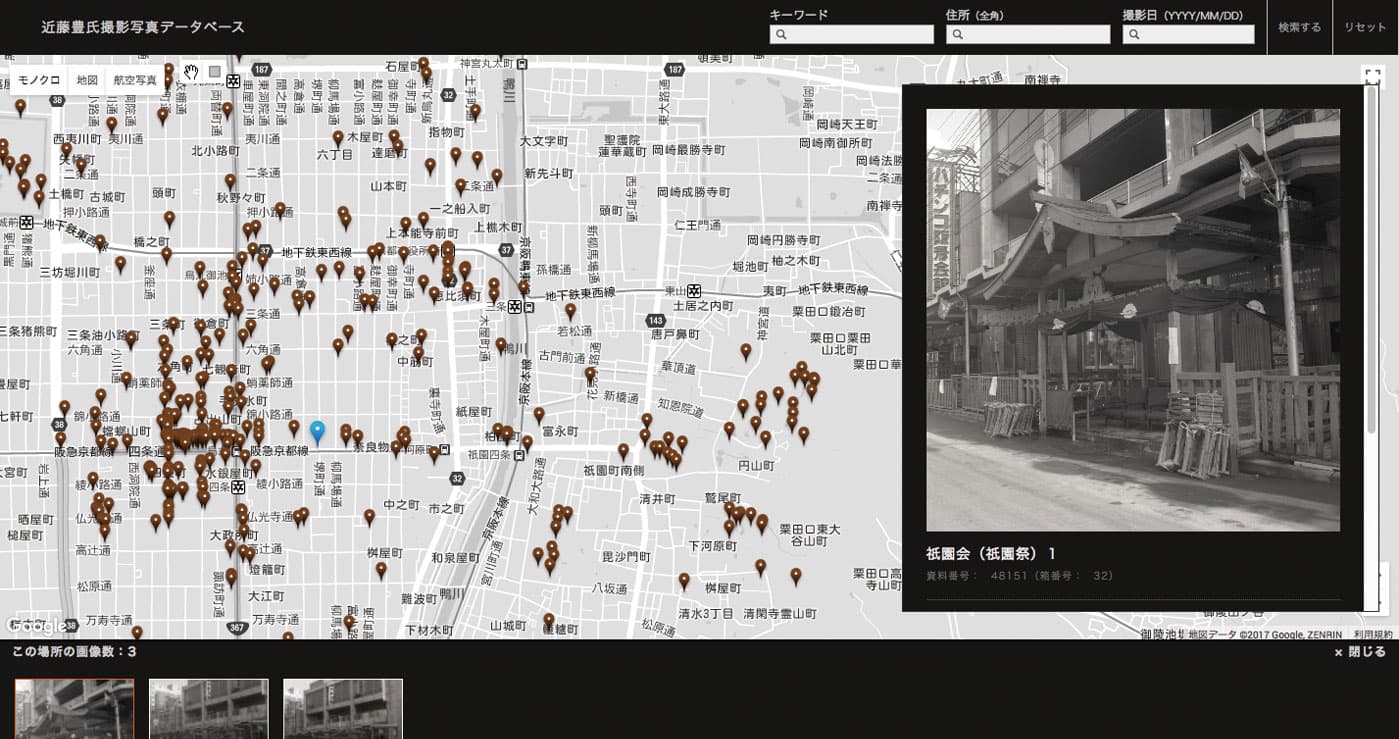Click the magnifier icon in 撮影日 field
Screen dimensions: 1399x739
(x=1135, y=35)
